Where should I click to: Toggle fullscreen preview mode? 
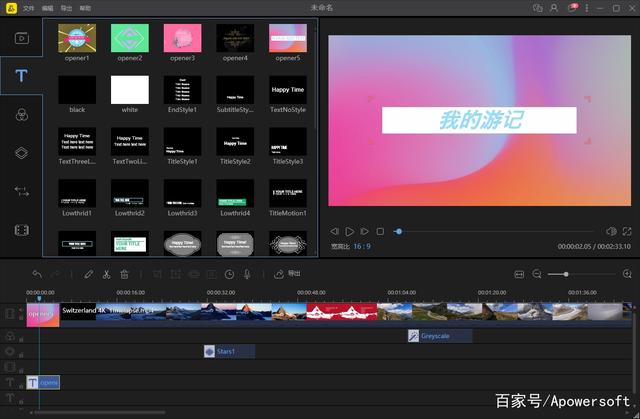click(x=626, y=231)
